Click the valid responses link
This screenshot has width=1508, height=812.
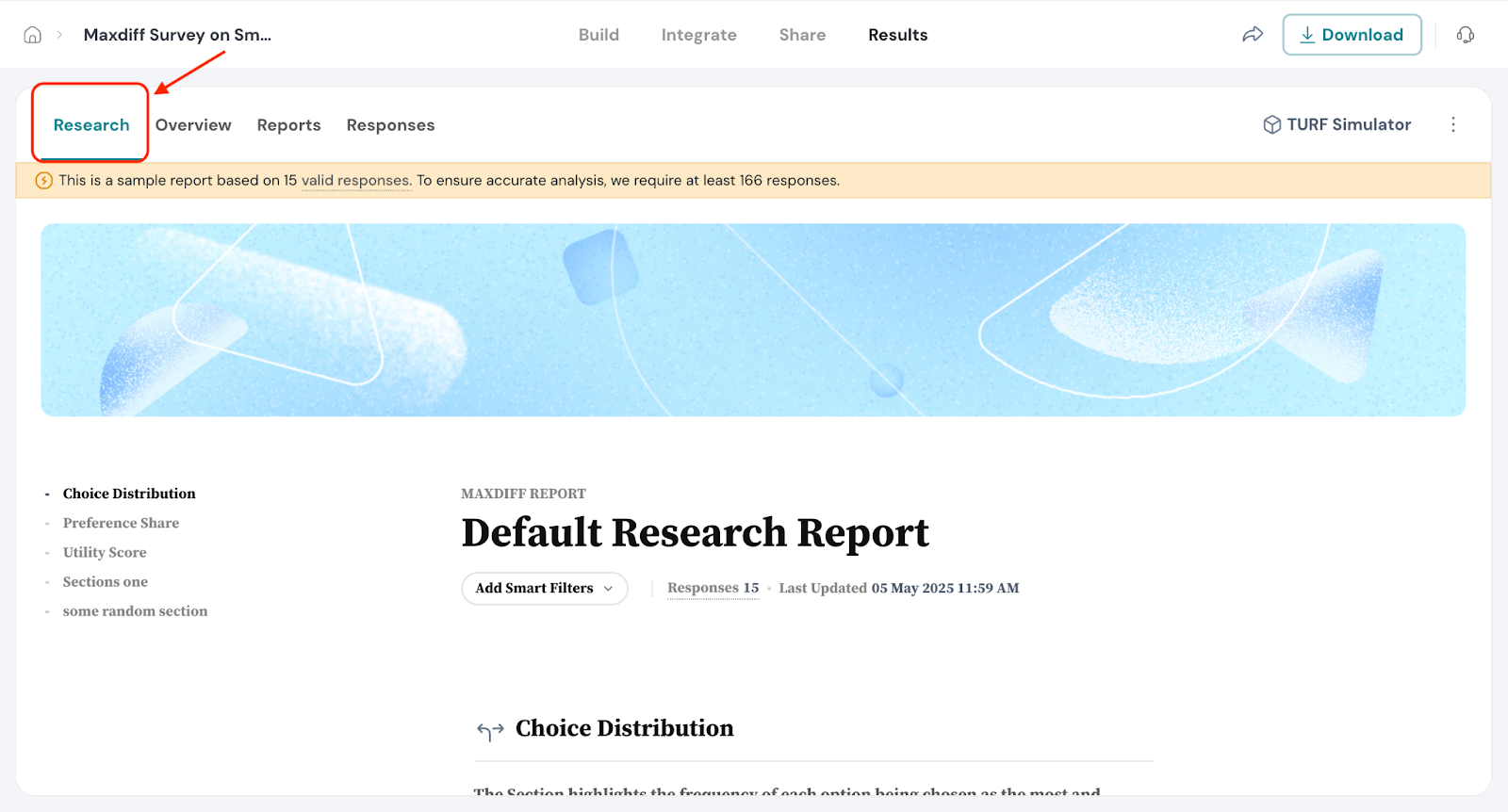355,181
